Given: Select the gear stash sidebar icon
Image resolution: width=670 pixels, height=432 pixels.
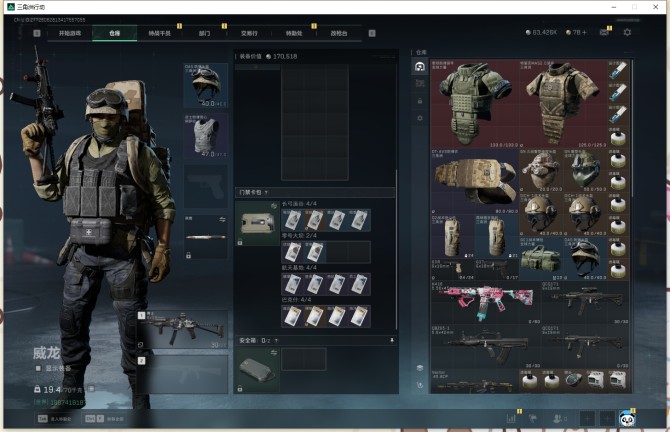Looking at the screenshot, I should point(420,118).
